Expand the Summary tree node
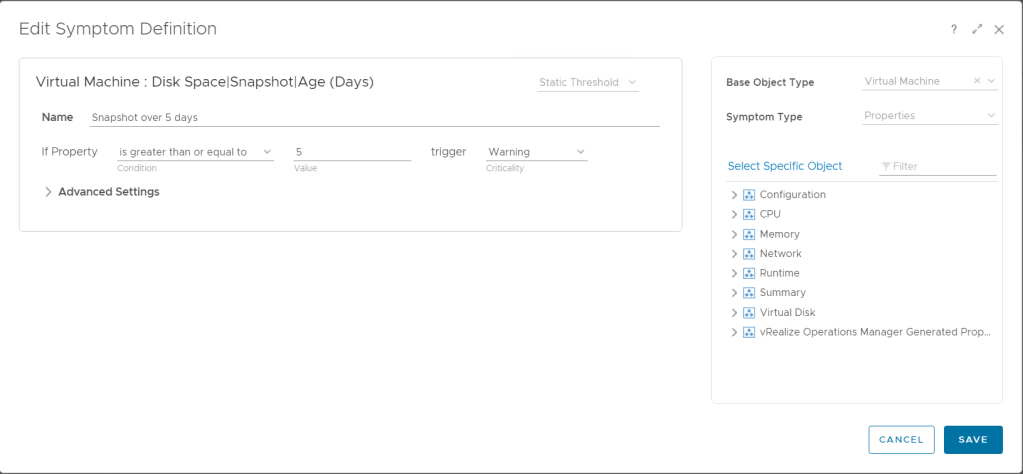Viewport: 1023px width, 474px height. coord(734,293)
